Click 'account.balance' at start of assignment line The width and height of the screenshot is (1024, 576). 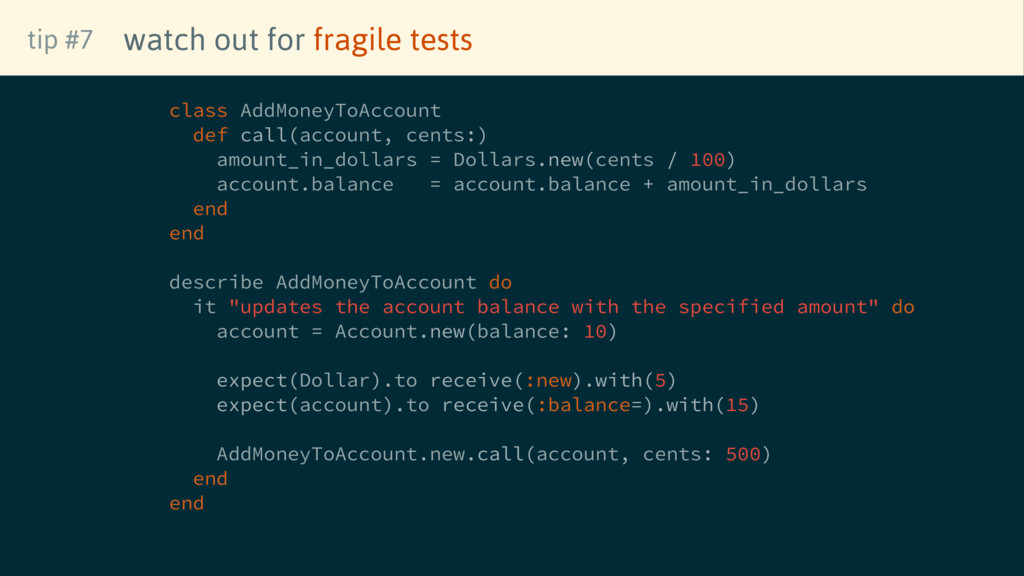pyautogui.click(x=305, y=184)
